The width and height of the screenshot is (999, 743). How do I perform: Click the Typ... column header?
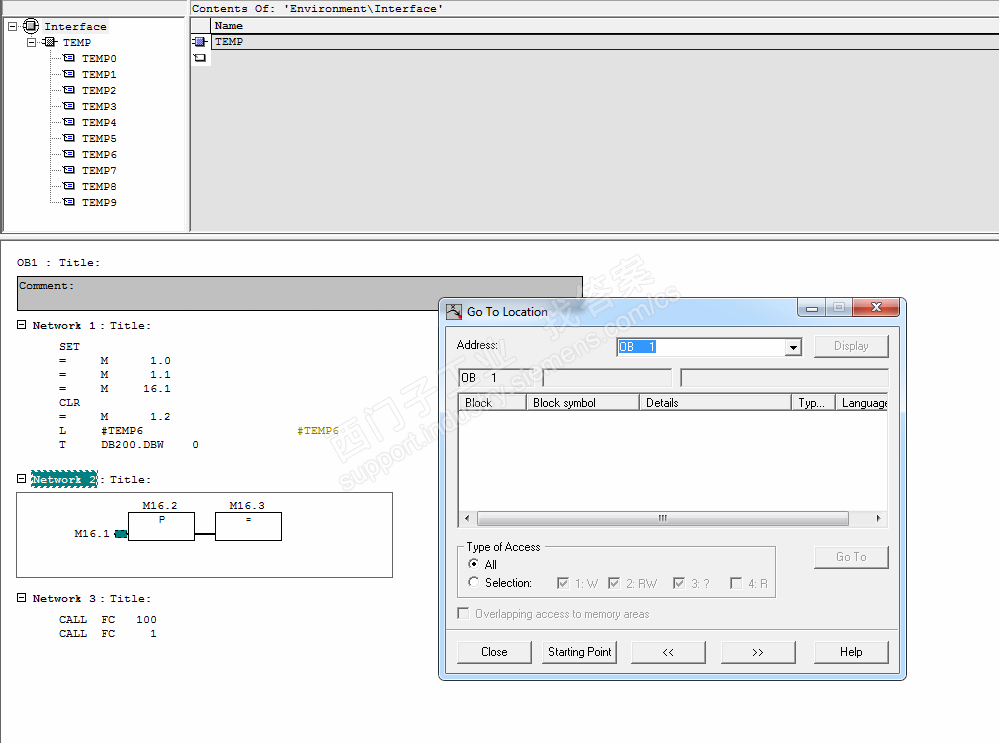813,402
